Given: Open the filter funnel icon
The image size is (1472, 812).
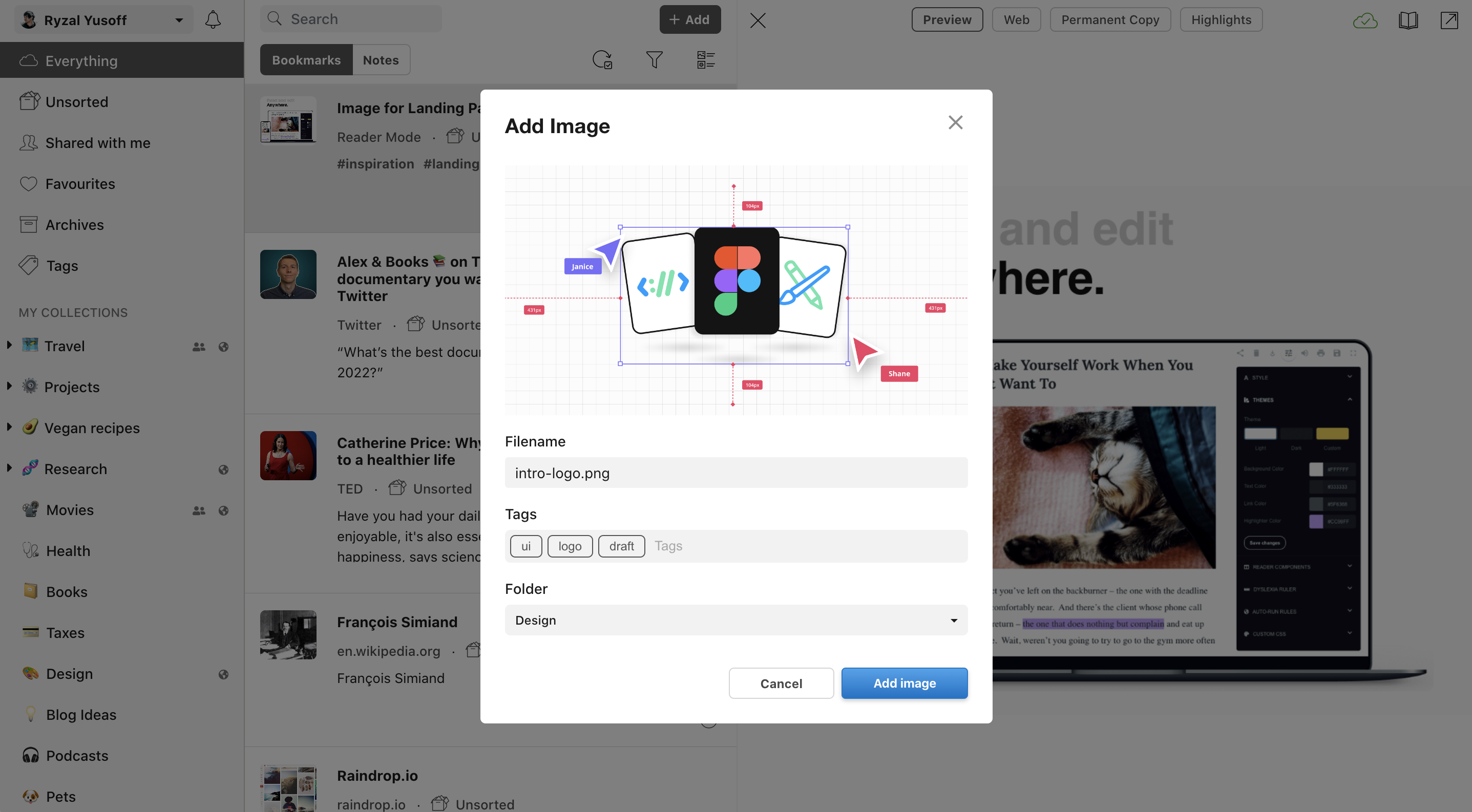Looking at the screenshot, I should (x=654, y=59).
